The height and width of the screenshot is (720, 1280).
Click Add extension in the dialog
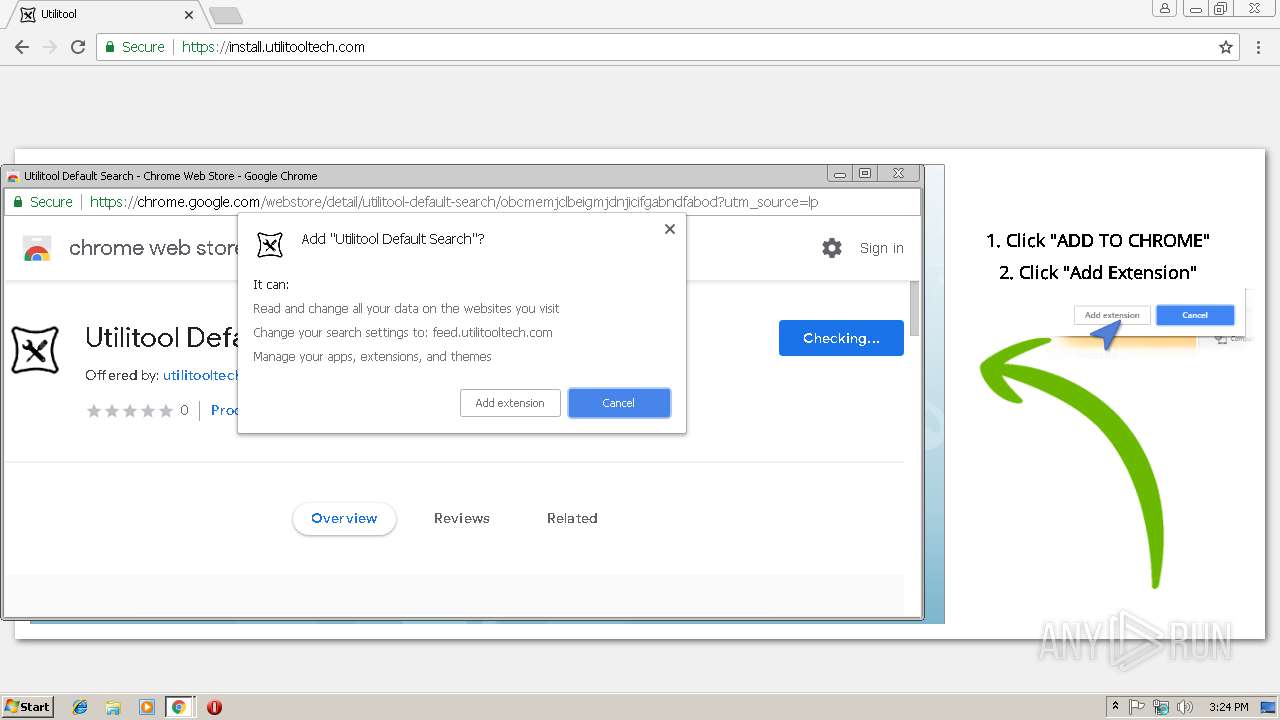coord(510,403)
